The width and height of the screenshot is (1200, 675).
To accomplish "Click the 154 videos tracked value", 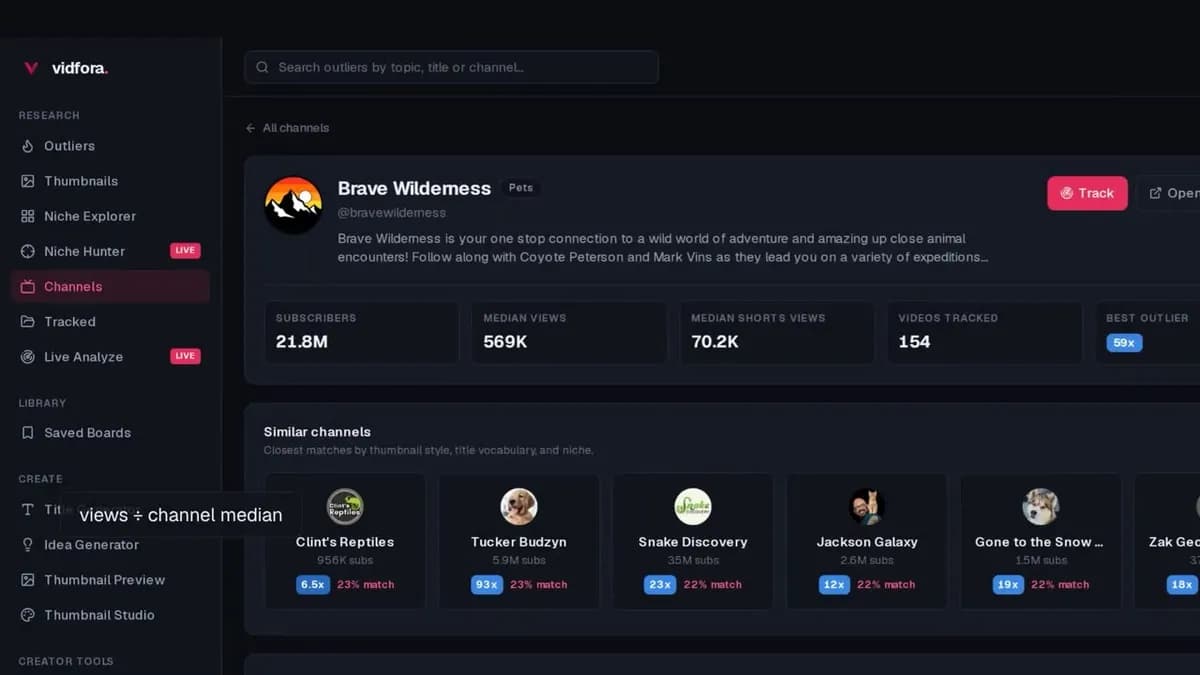I will tap(914, 342).
